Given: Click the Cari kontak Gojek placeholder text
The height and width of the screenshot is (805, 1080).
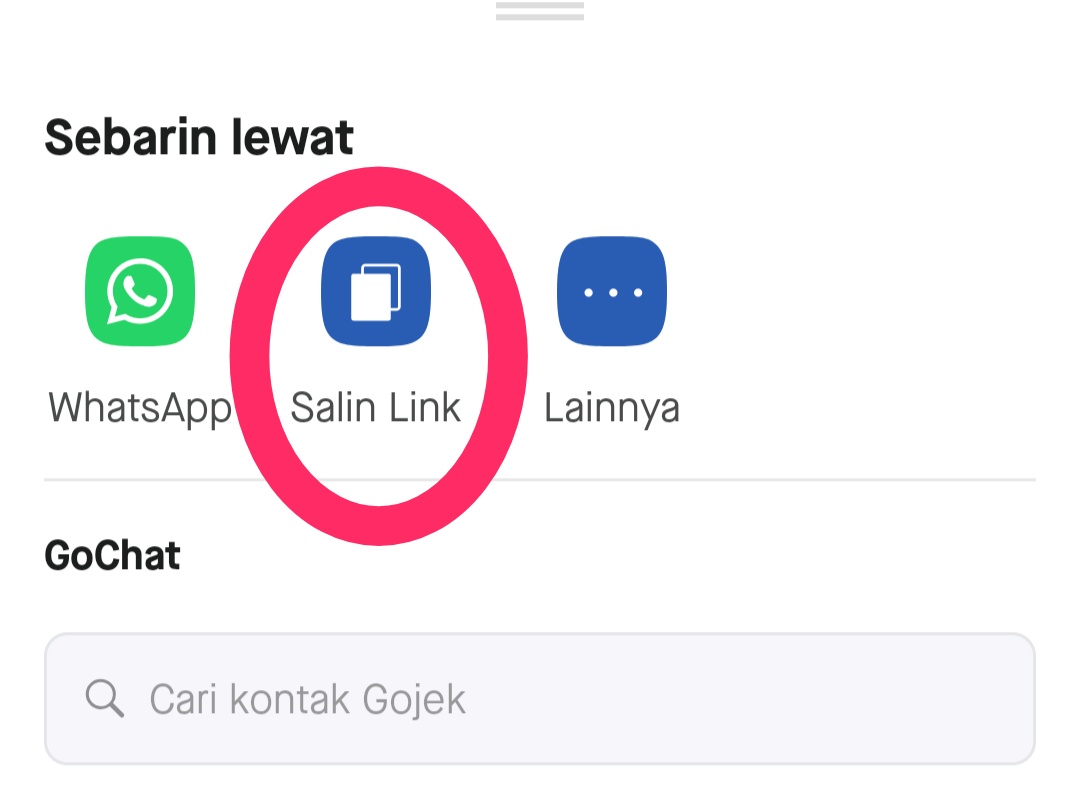Looking at the screenshot, I should [x=308, y=700].
